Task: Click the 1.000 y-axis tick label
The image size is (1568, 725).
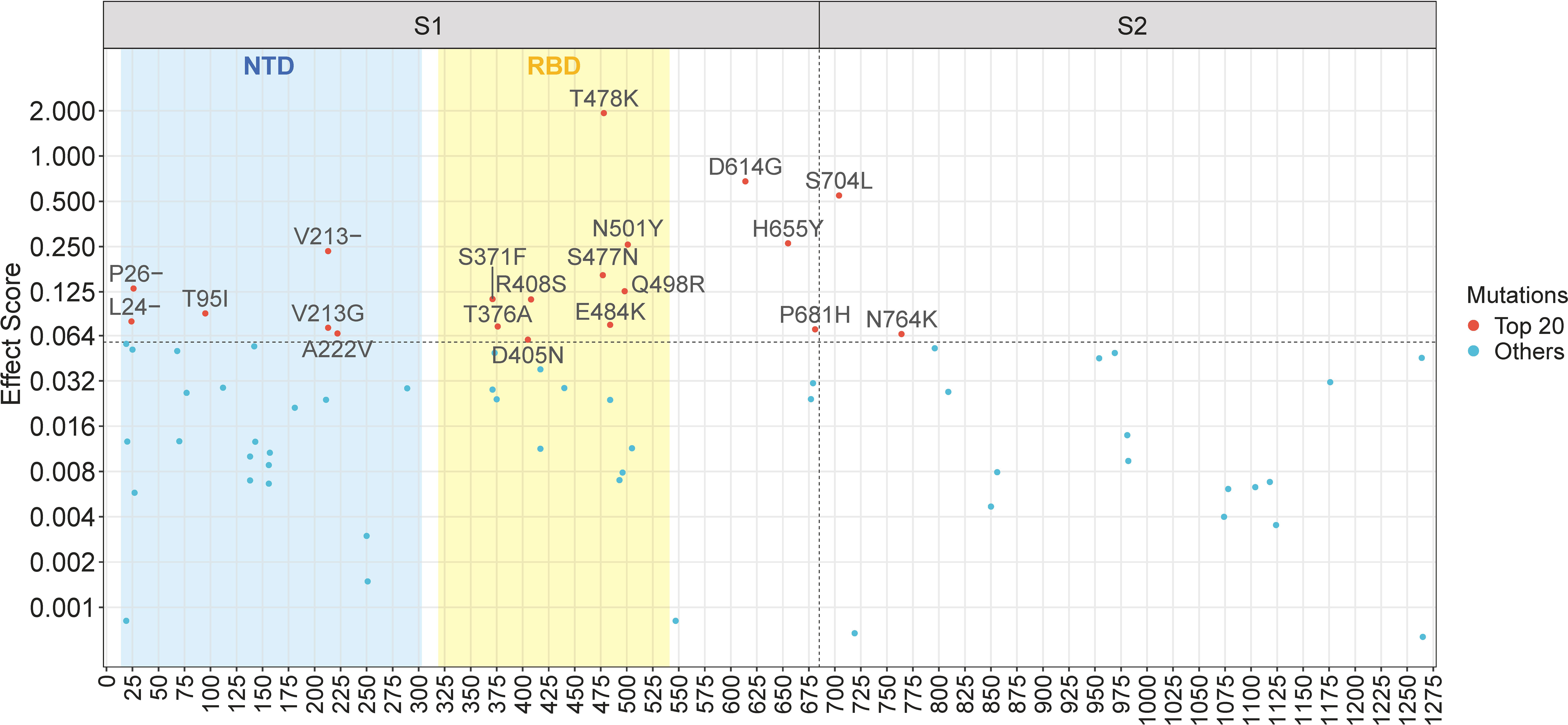Action: pos(63,156)
